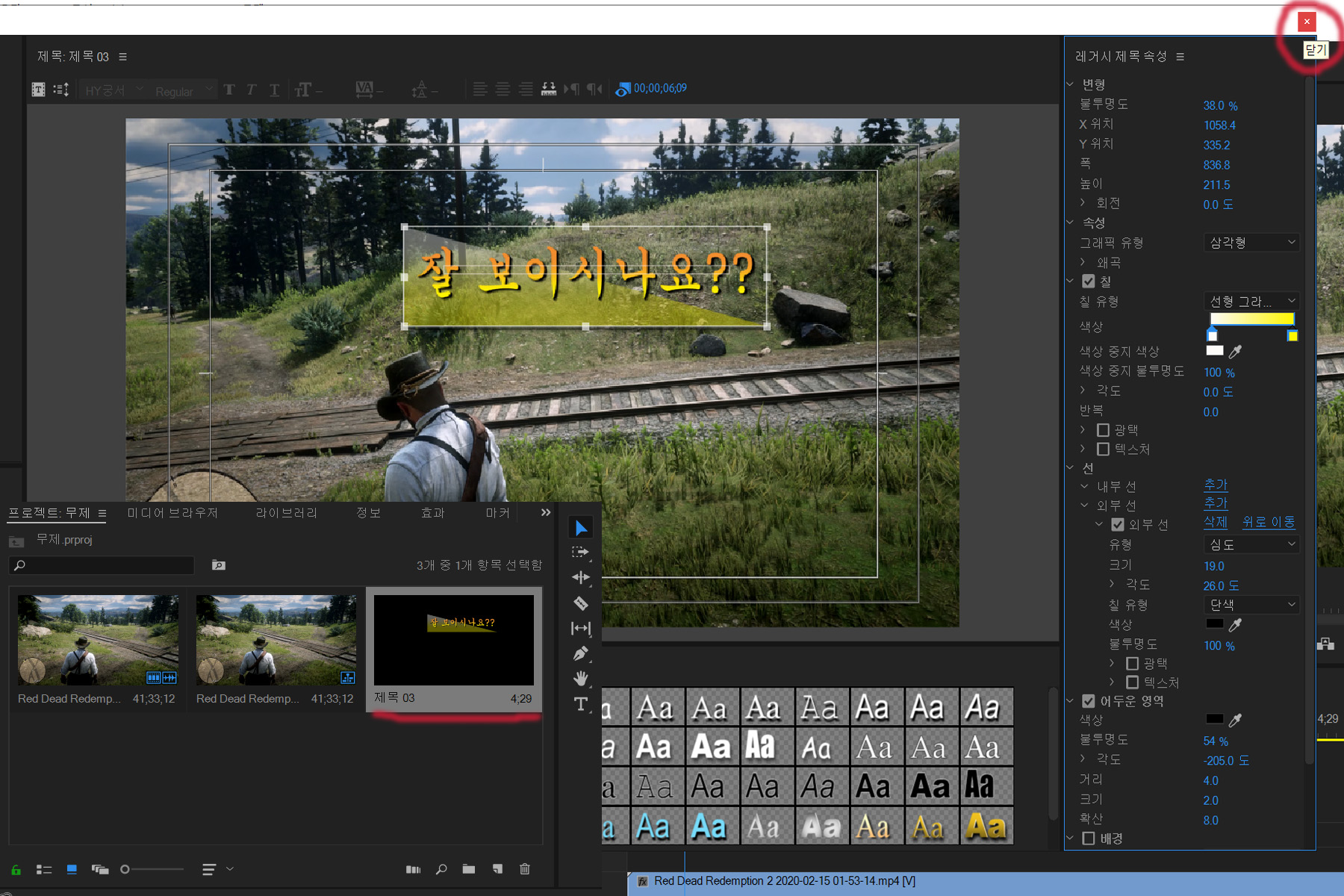Toggle the 외부 선 (outer stroke) checkbox

click(x=1118, y=525)
